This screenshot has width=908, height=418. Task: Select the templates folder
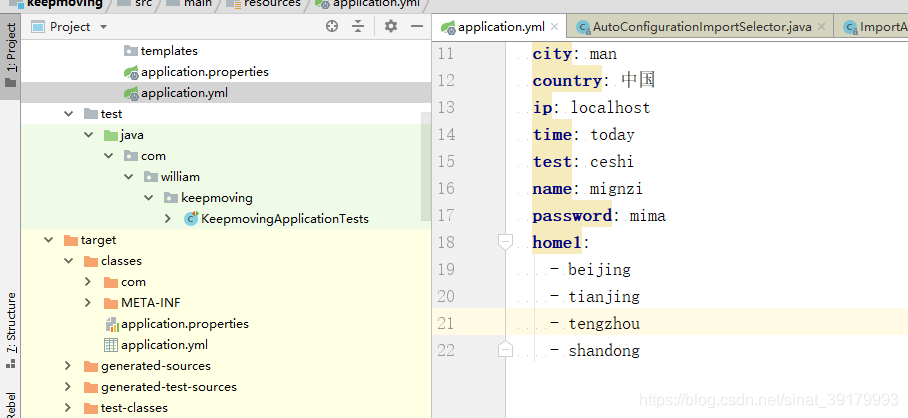click(x=169, y=51)
